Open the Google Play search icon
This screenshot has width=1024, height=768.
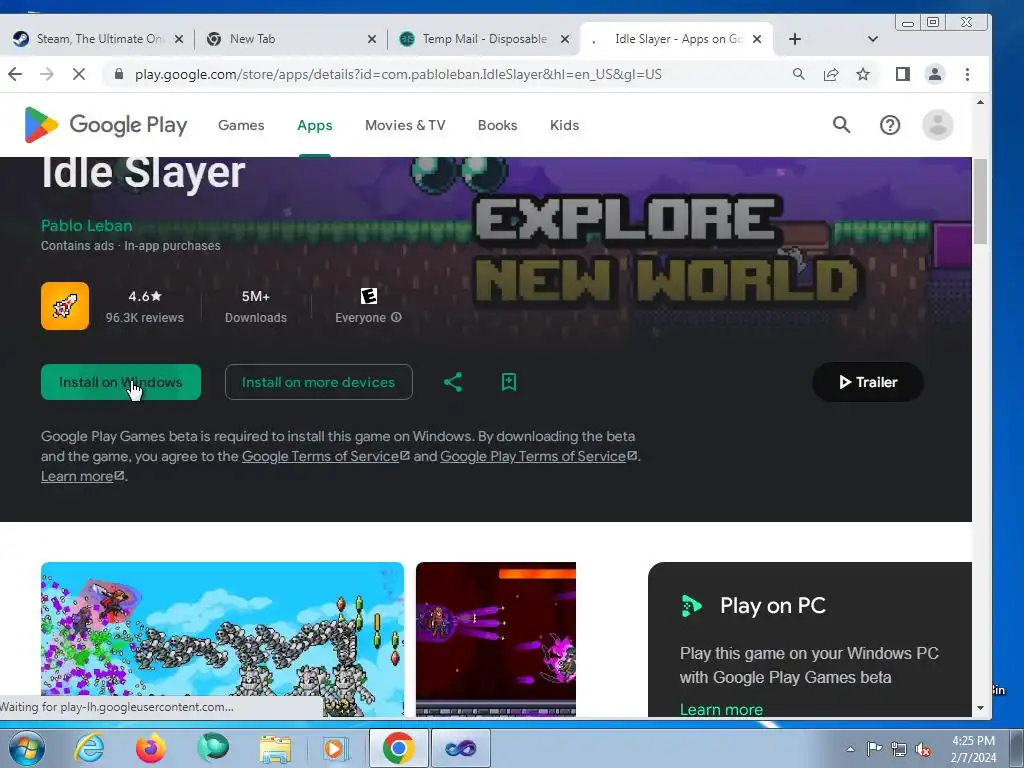pos(841,125)
